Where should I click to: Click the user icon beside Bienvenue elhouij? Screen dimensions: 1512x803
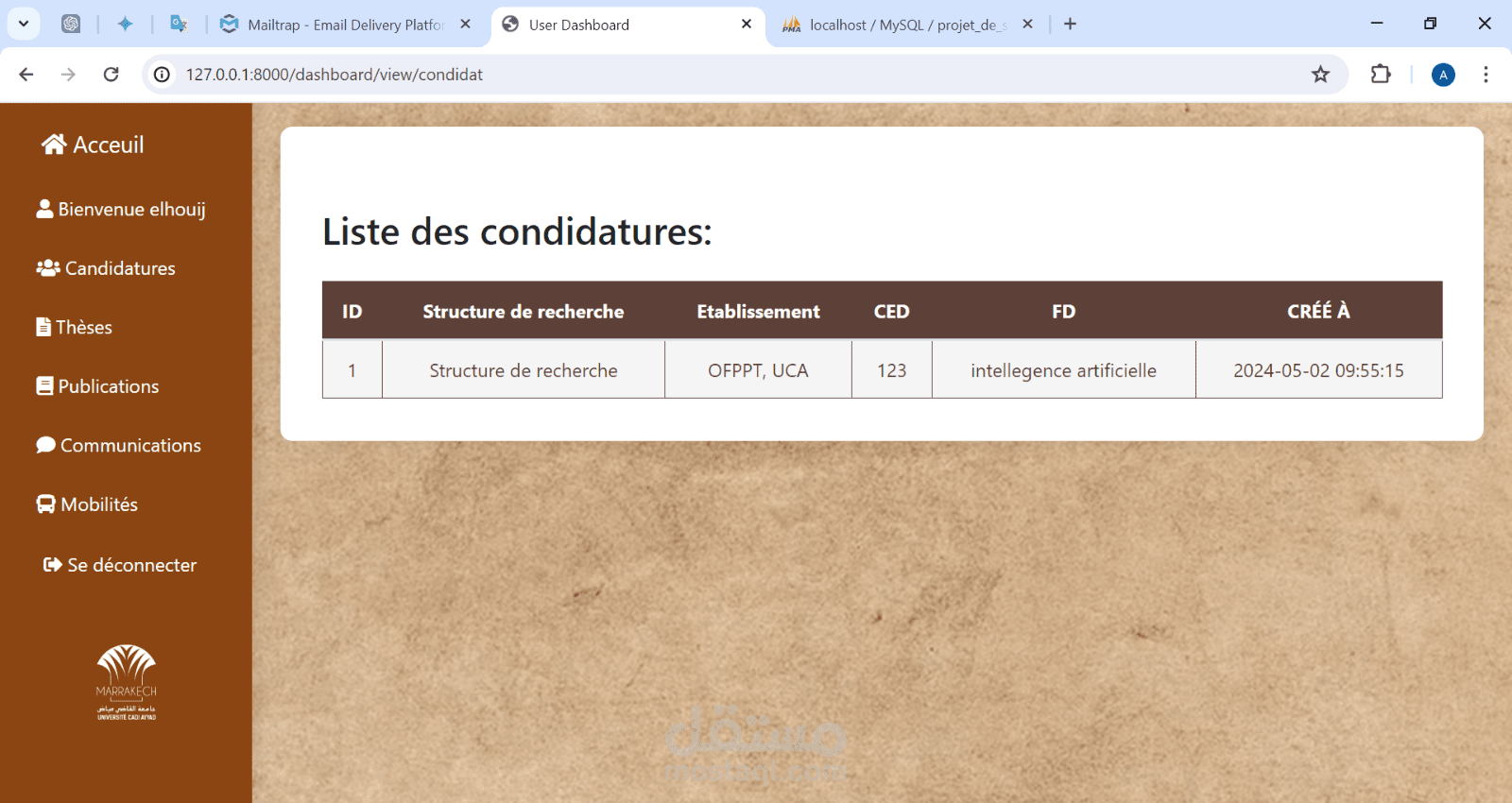click(44, 209)
